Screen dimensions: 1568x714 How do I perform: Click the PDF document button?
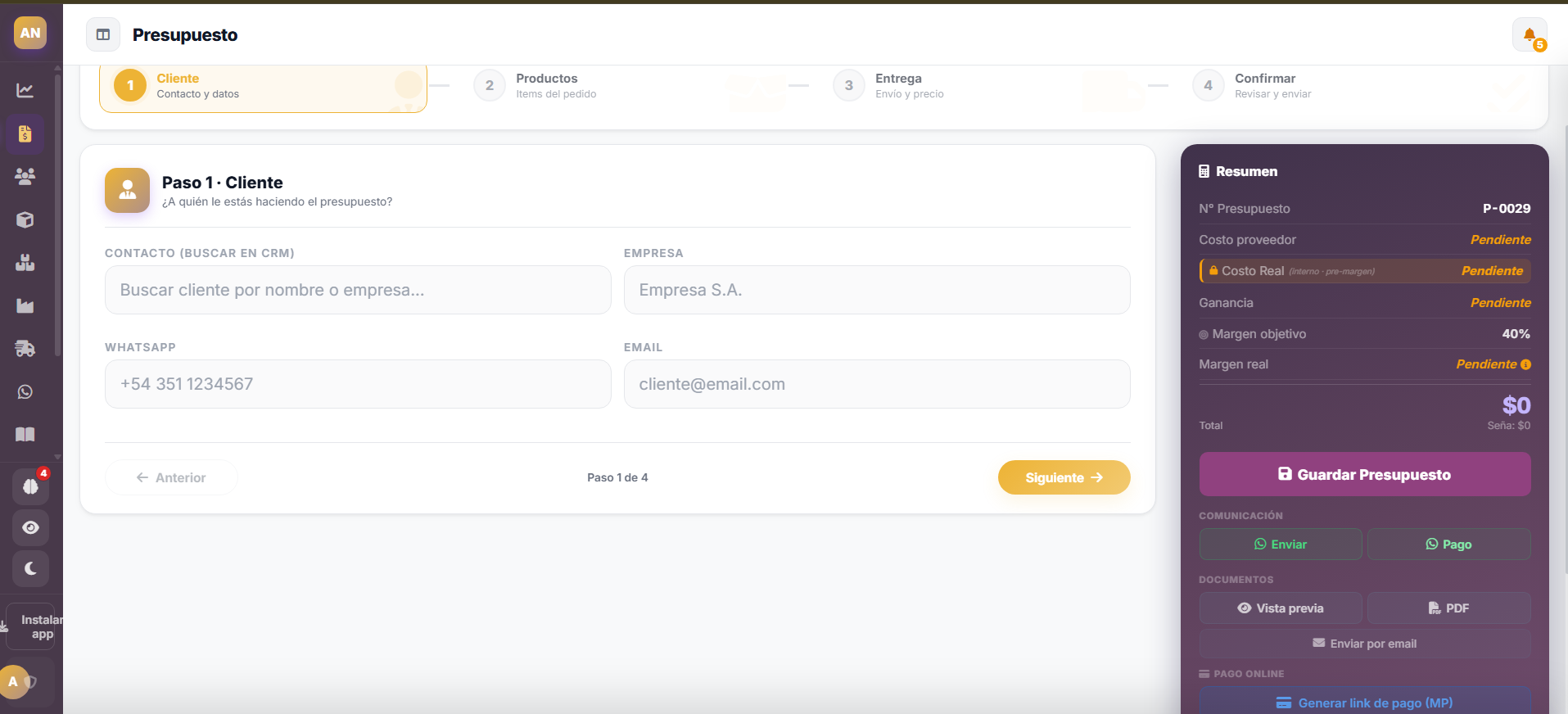click(1448, 608)
